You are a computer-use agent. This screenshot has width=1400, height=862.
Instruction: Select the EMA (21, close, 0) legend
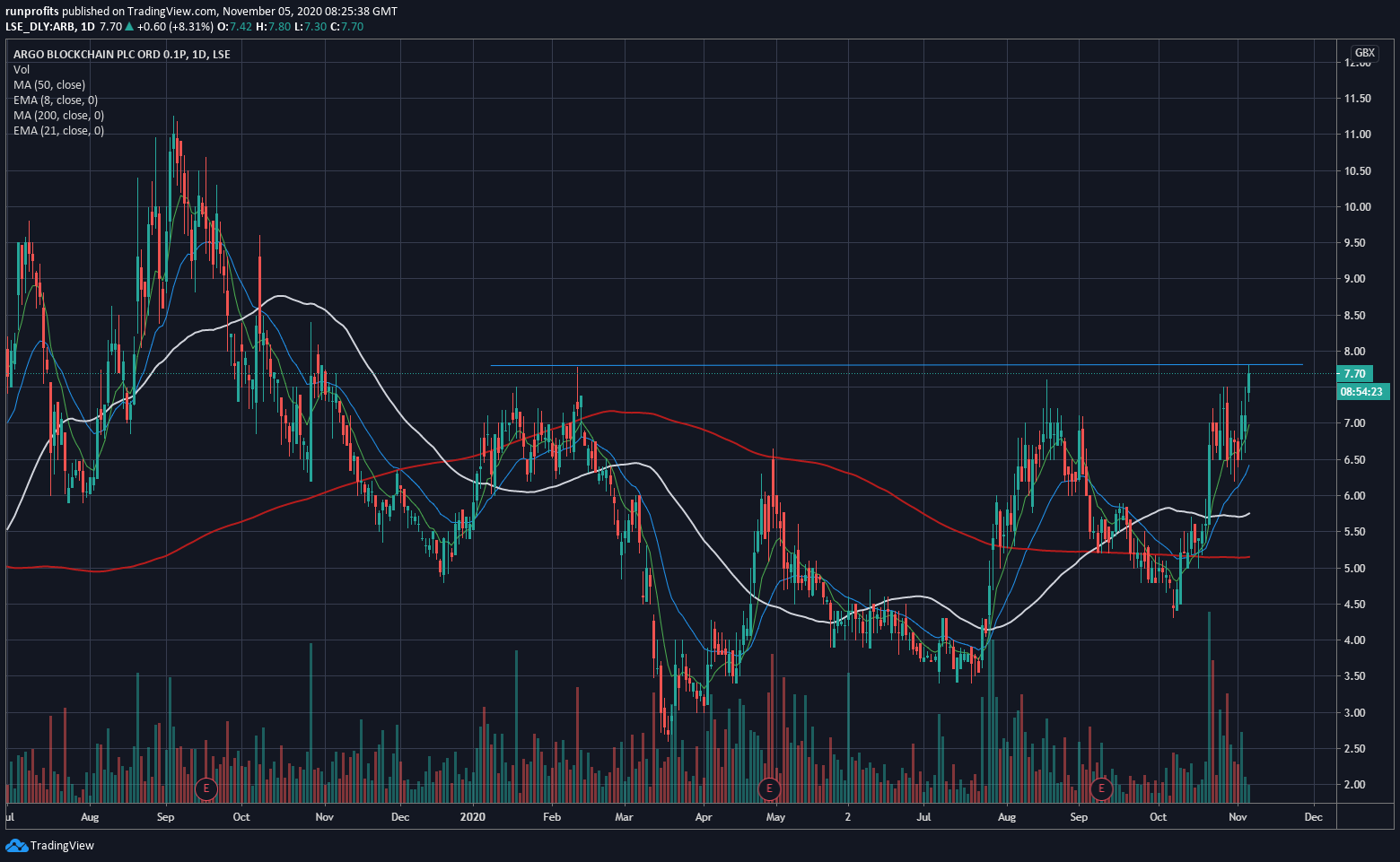coord(58,131)
